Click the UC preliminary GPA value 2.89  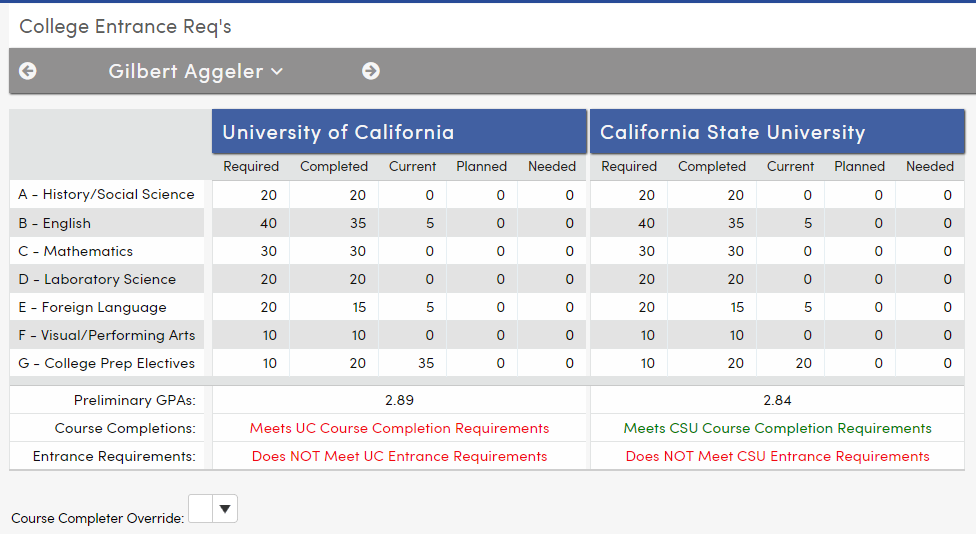click(400, 400)
